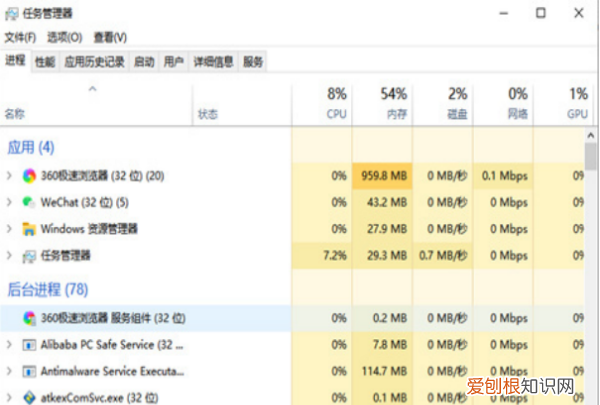The height and width of the screenshot is (405, 600).
Task: Sort by the 网络 column header
Action: 503,104
